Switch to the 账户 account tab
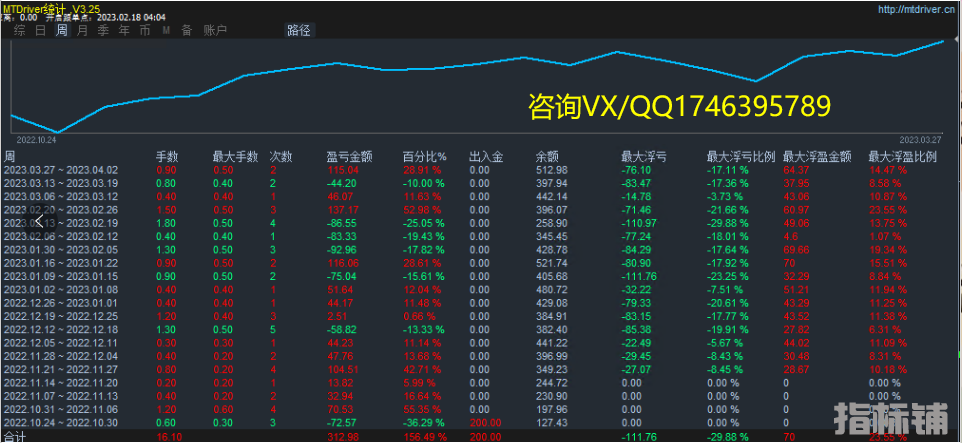962x443 pixels. [x=214, y=30]
